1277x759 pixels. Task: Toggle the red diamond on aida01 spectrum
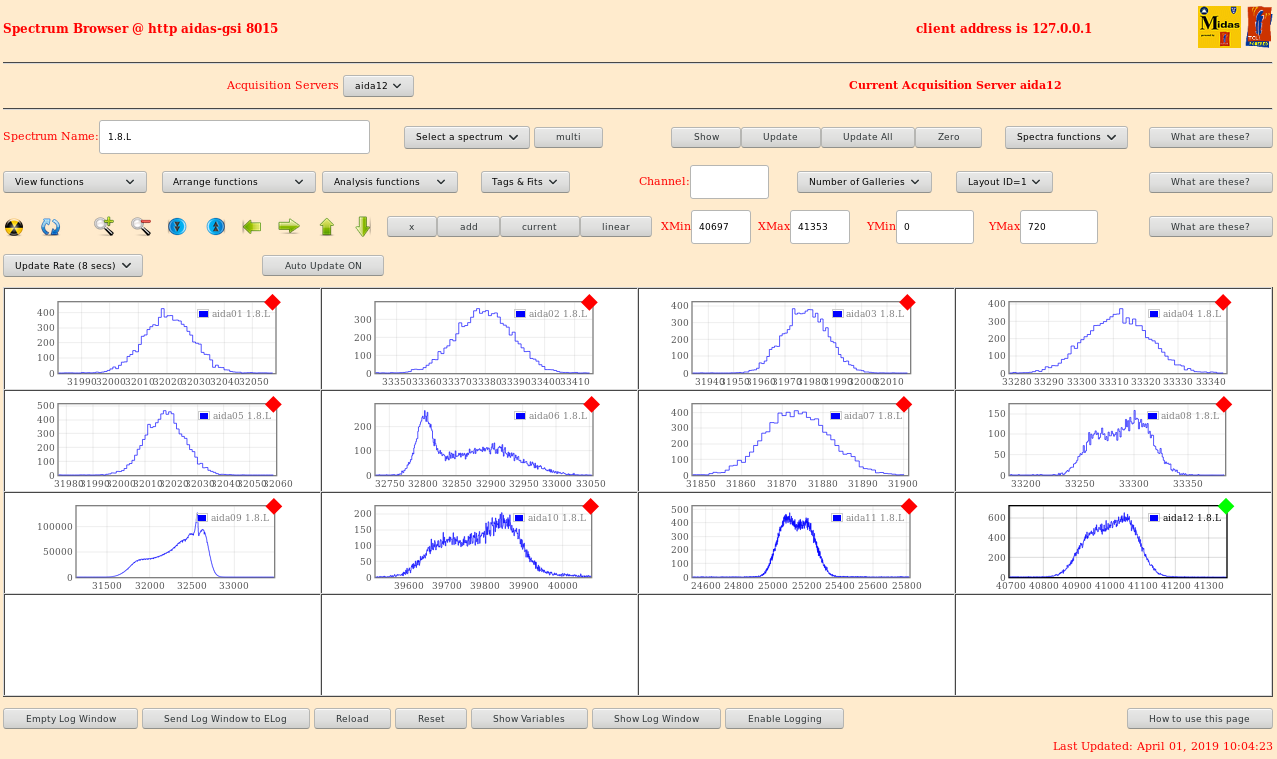272,302
